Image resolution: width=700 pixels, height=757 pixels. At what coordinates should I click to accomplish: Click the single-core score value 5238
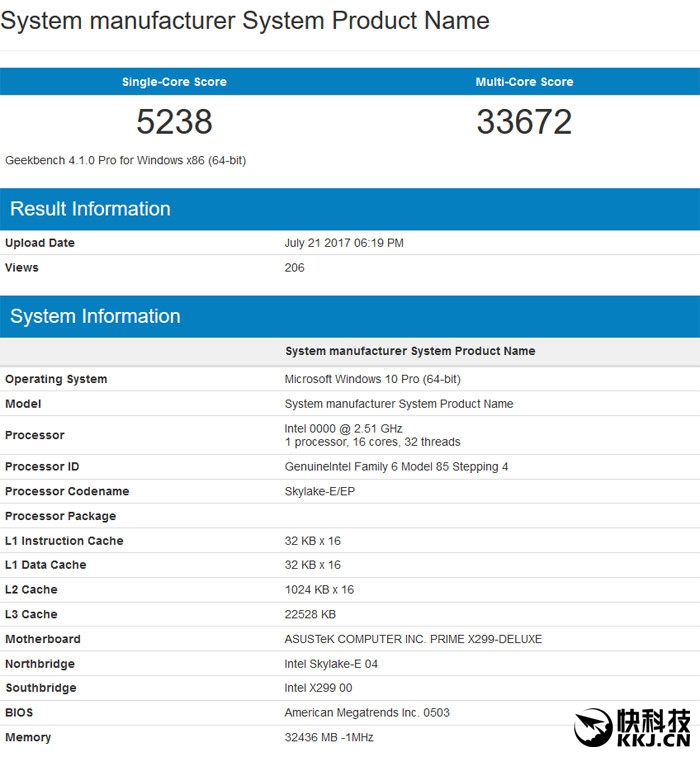tap(174, 122)
